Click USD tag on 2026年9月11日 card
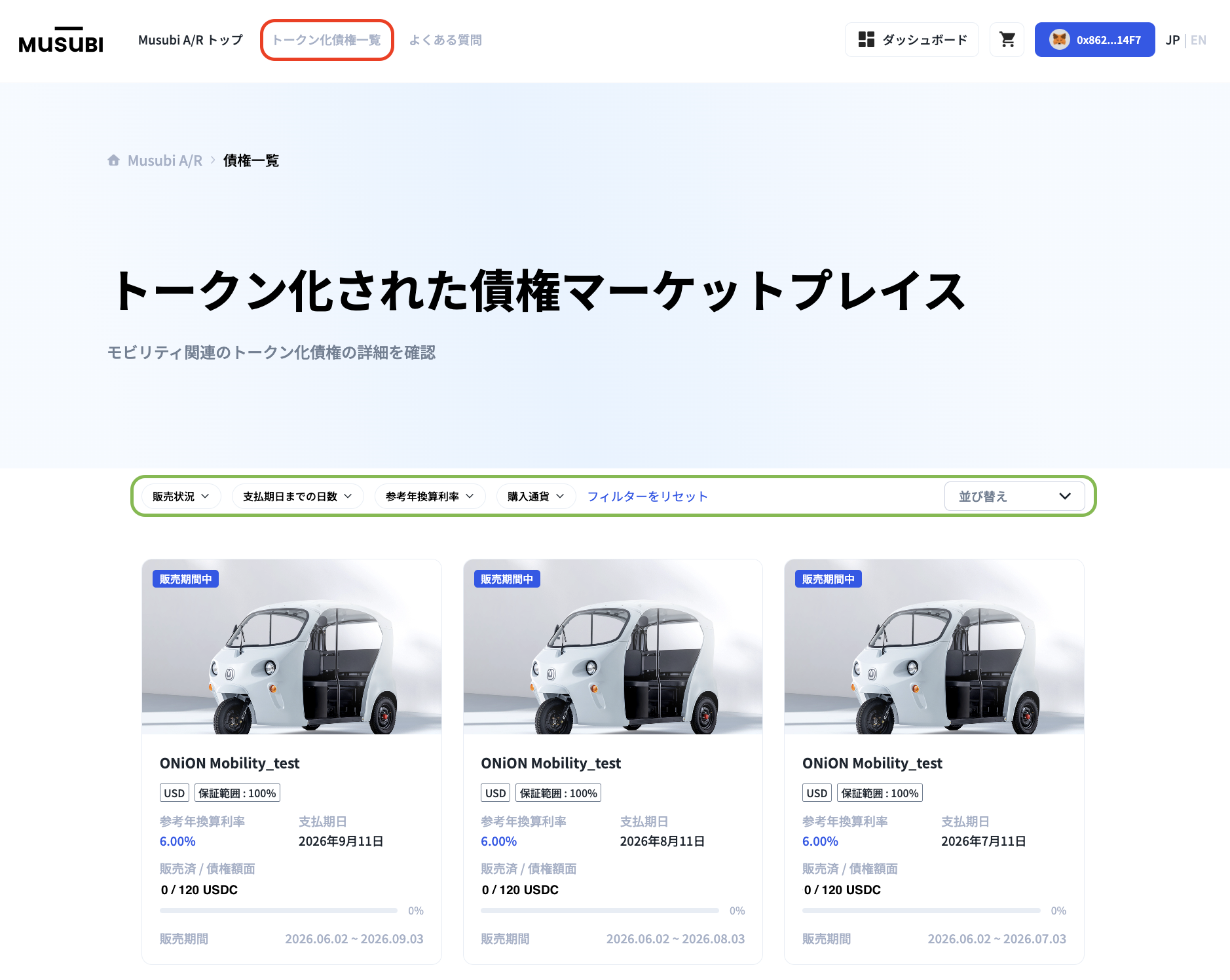The width and height of the screenshot is (1230, 980). pyautogui.click(x=174, y=793)
